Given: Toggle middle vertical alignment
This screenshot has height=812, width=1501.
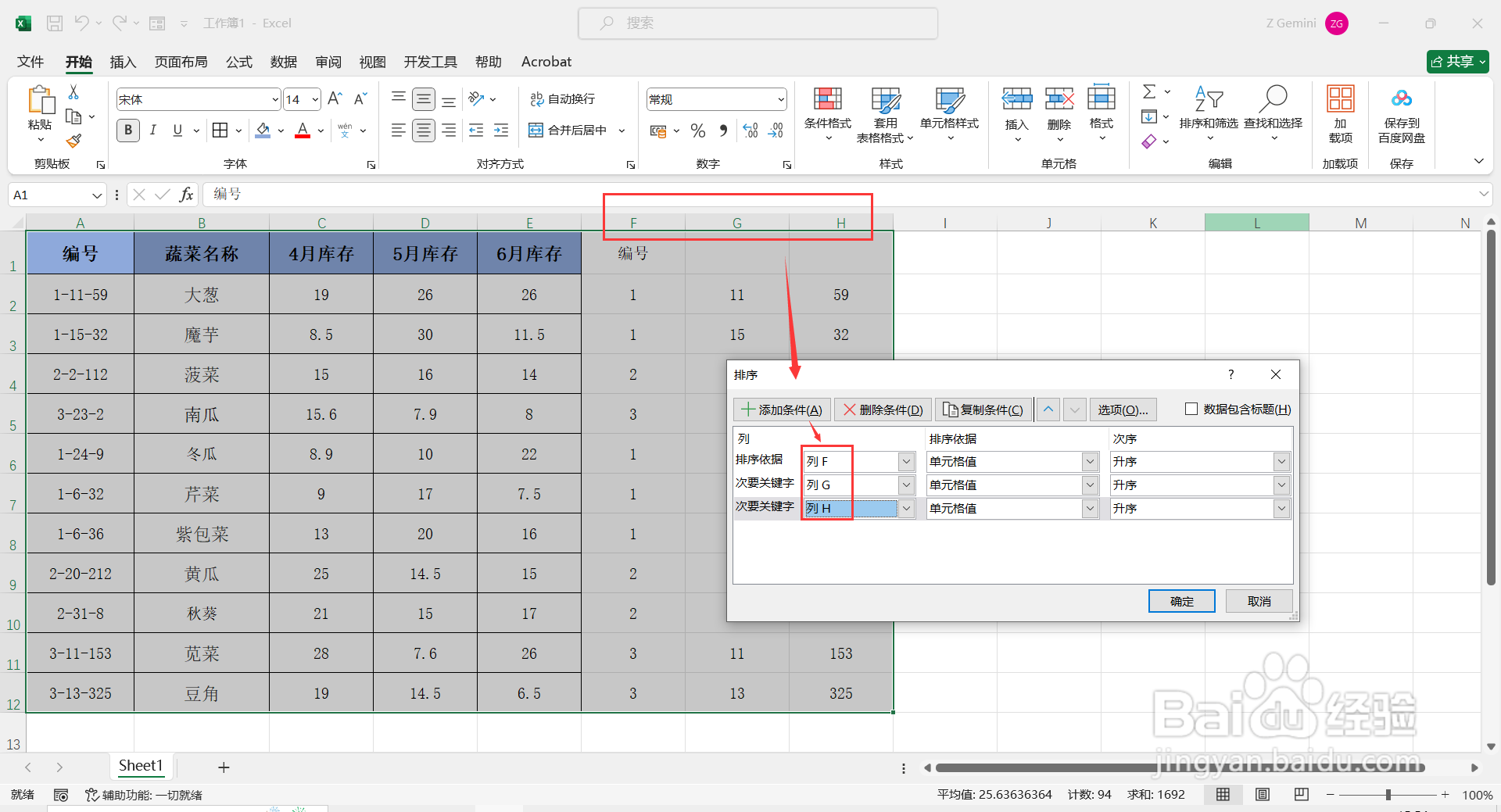Looking at the screenshot, I should (424, 99).
